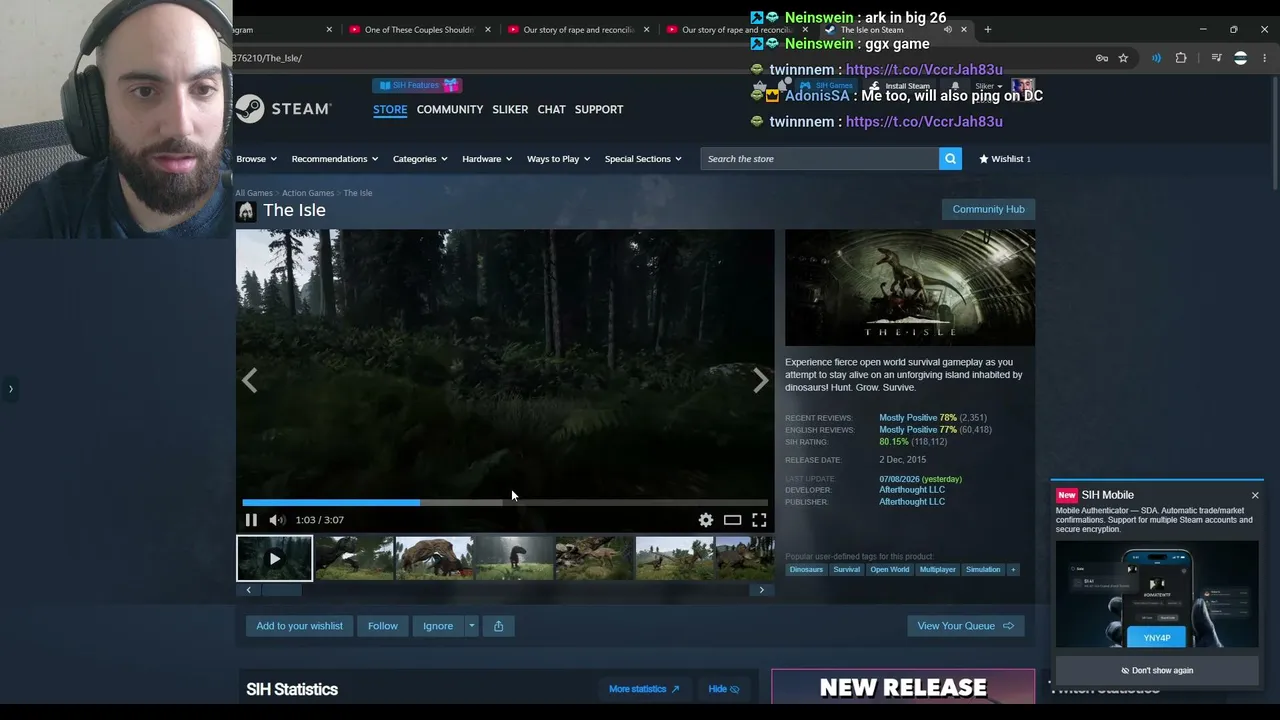Image resolution: width=1280 pixels, height=720 pixels.
Task: Open the Open World tag
Action: (x=890, y=570)
